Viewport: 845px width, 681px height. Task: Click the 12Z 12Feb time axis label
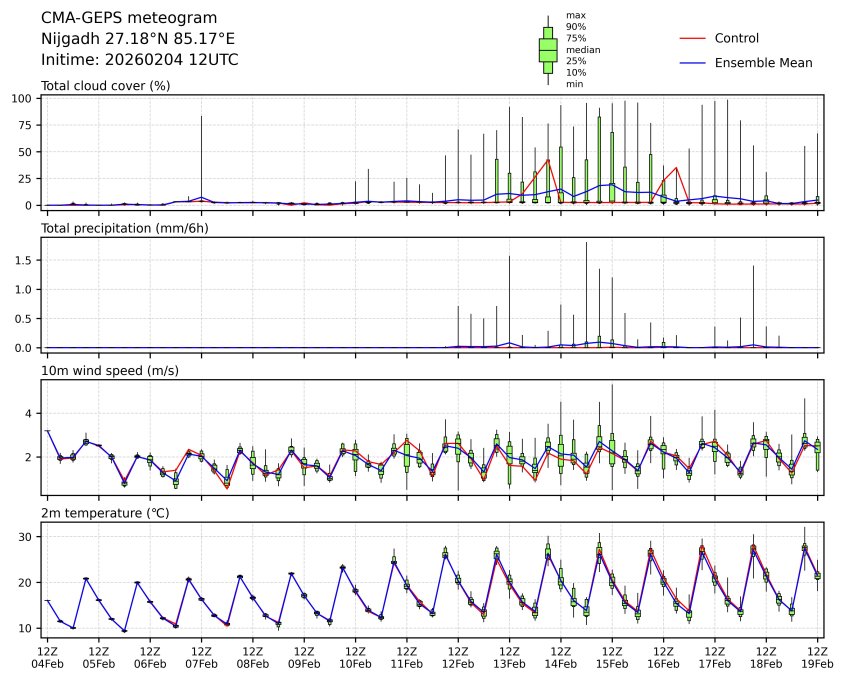point(458,656)
